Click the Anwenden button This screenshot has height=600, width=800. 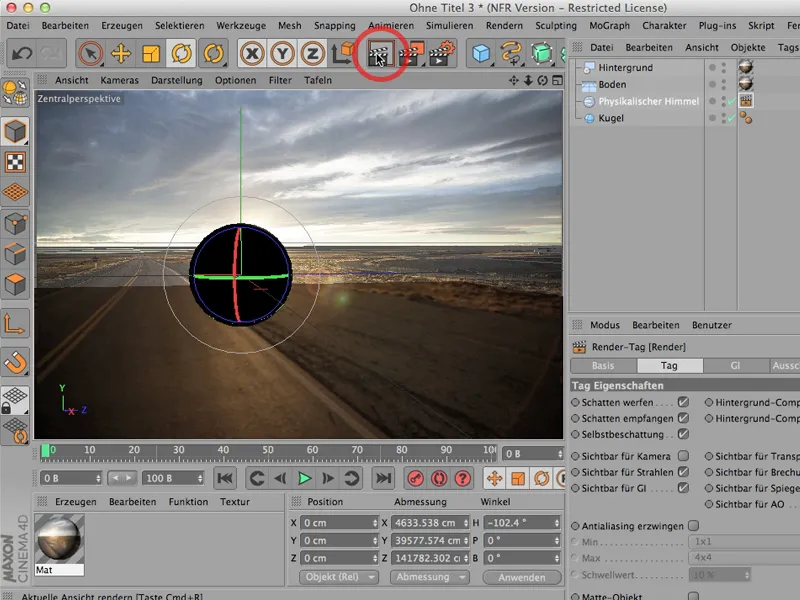click(521, 577)
